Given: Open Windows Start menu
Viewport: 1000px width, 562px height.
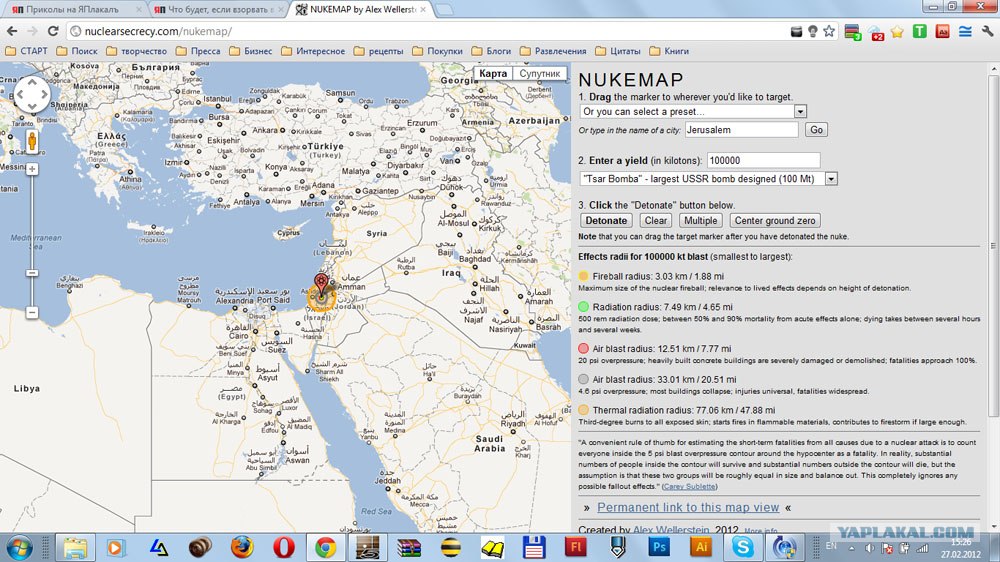Looking at the screenshot, I should click(19, 547).
